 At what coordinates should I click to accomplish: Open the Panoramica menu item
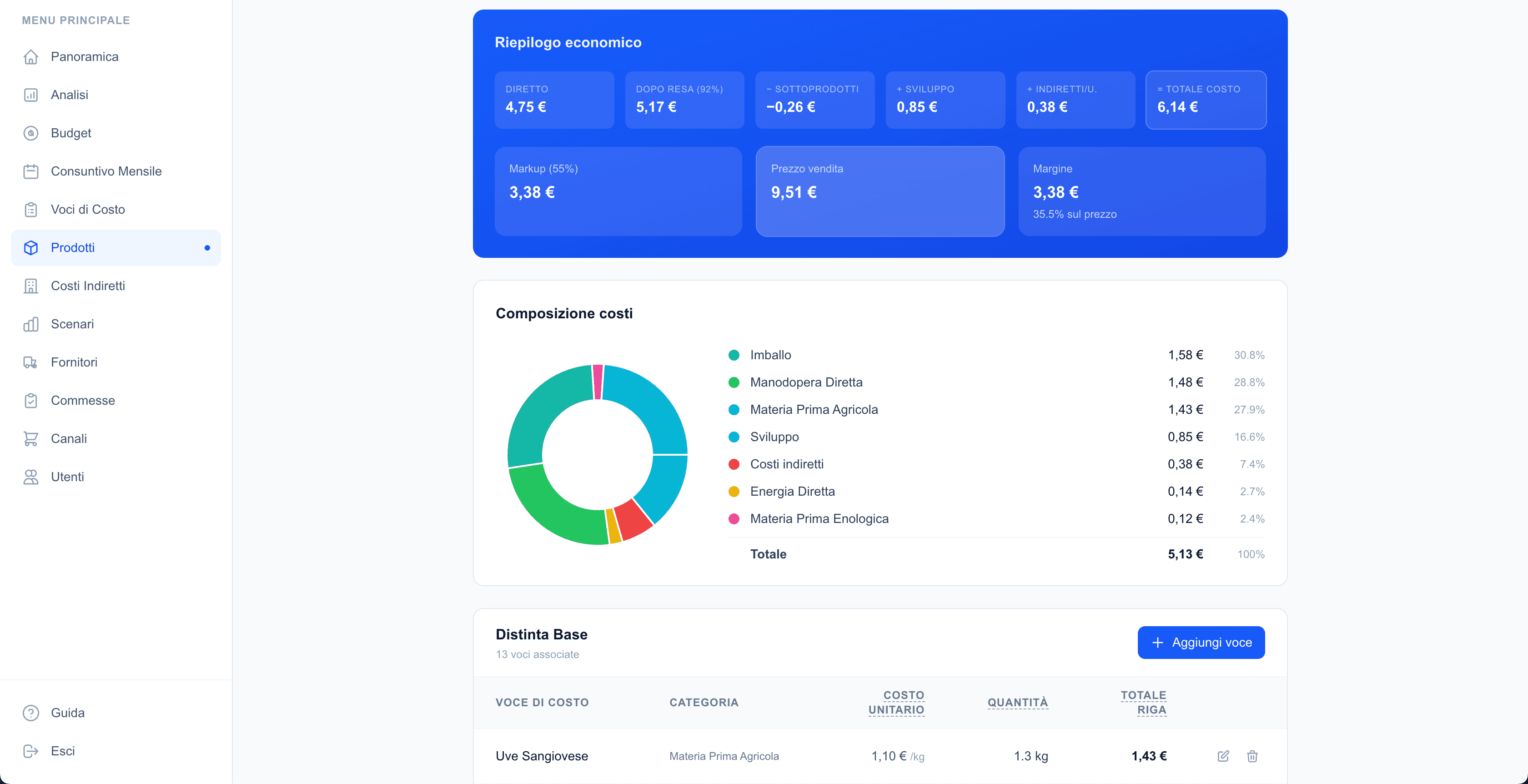(116, 57)
